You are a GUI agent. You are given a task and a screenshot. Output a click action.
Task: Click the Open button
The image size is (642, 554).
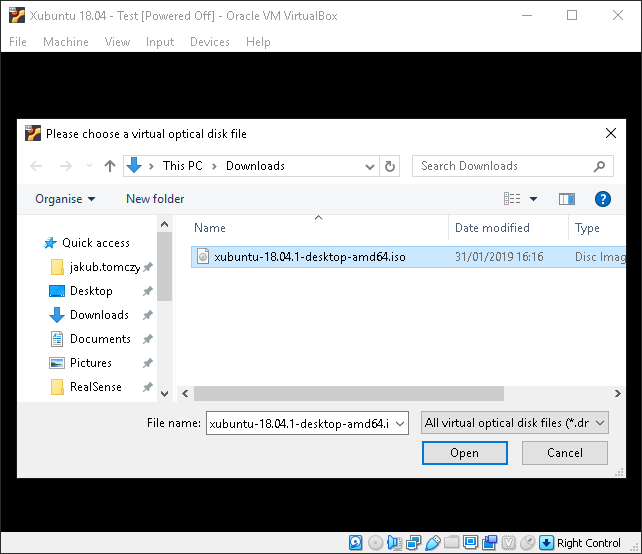[x=465, y=453]
